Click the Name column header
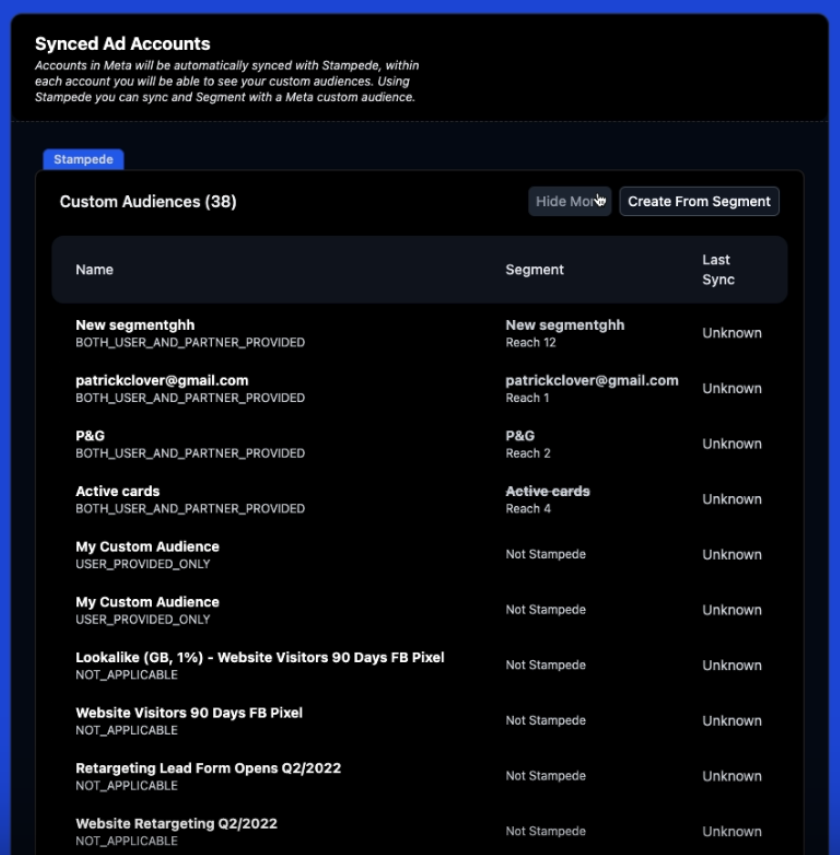Screen dimensions: 840x855 pos(94,270)
